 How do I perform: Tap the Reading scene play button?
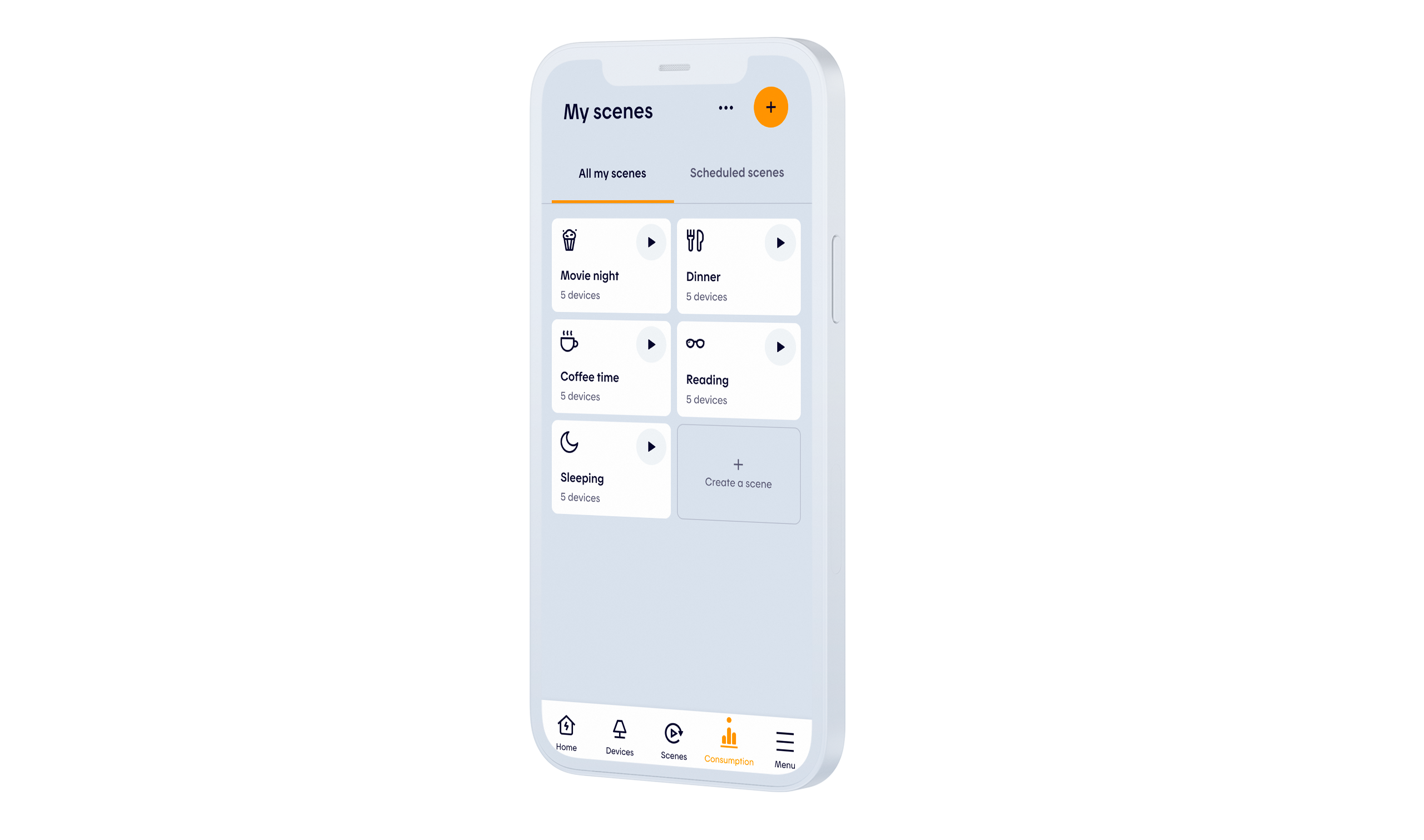point(780,346)
